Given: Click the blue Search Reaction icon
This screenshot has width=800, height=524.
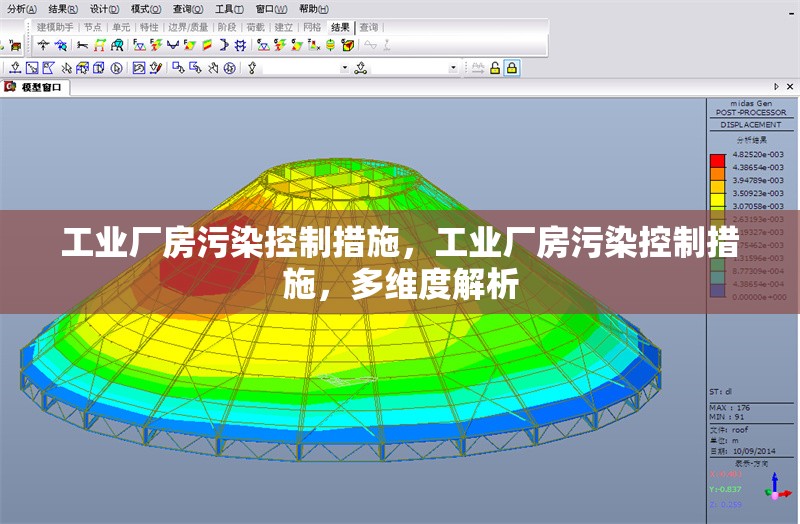Looking at the screenshot, I should point(61,45).
